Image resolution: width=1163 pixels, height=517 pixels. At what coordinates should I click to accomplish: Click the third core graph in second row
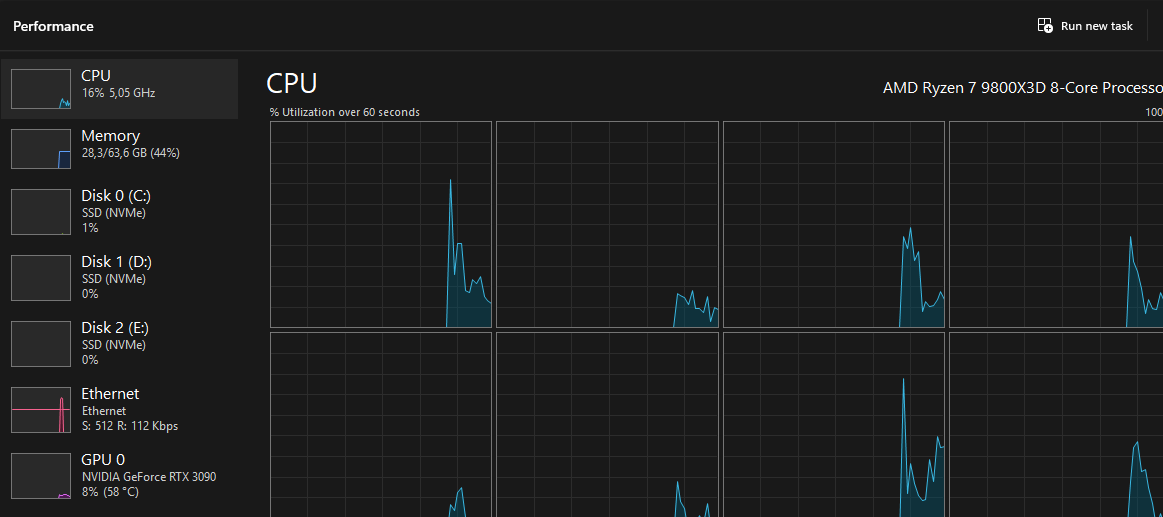pyautogui.click(x=834, y=425)
